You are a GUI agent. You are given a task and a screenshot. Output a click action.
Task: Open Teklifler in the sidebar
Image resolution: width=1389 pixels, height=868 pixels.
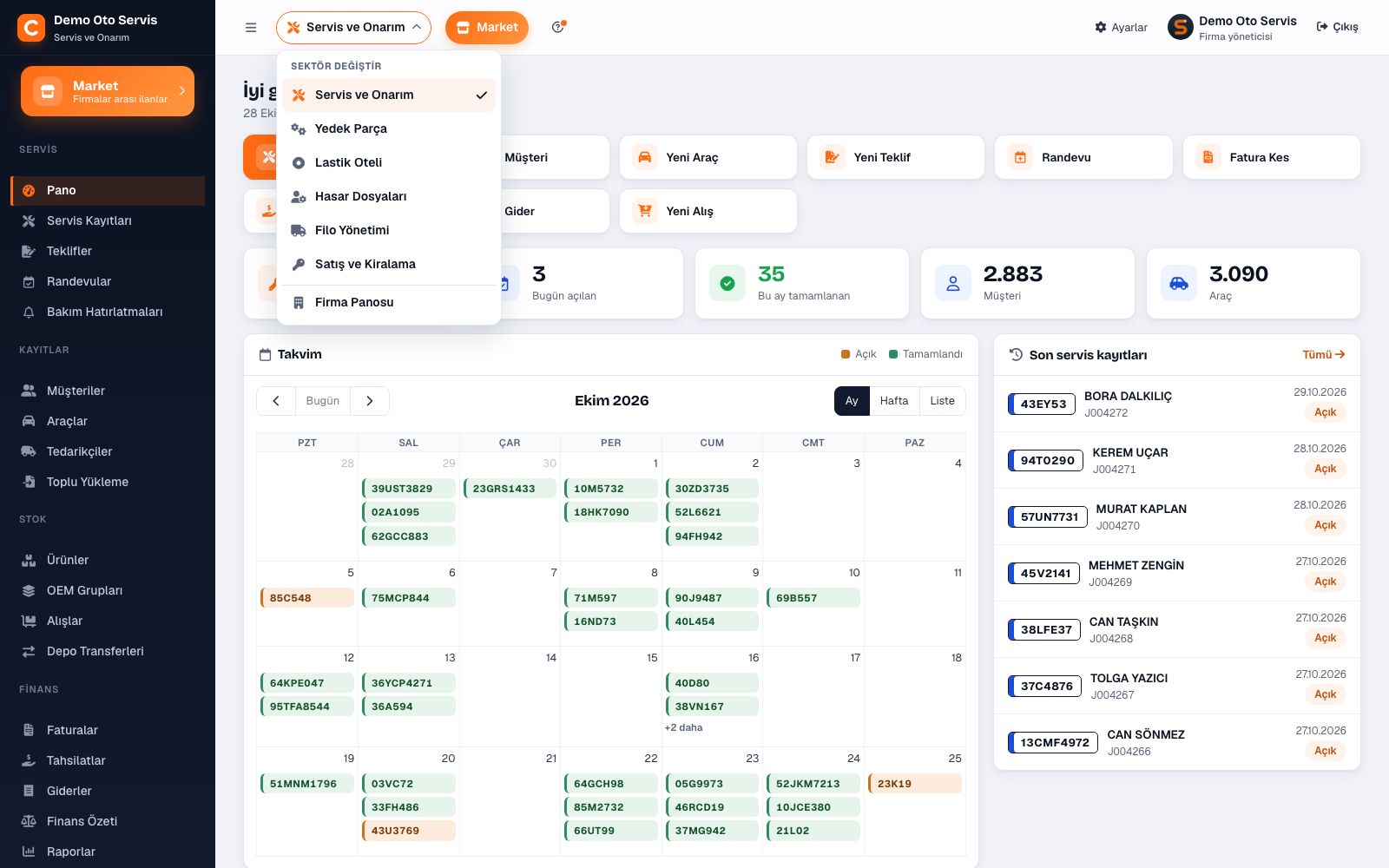coord(108,251)
